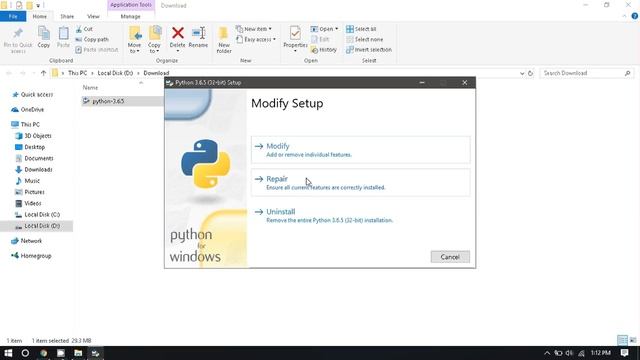The height and width of the screenshot is (360, 640).
Task: Open OneDrive in navigation pane
Action: point(32,109)
